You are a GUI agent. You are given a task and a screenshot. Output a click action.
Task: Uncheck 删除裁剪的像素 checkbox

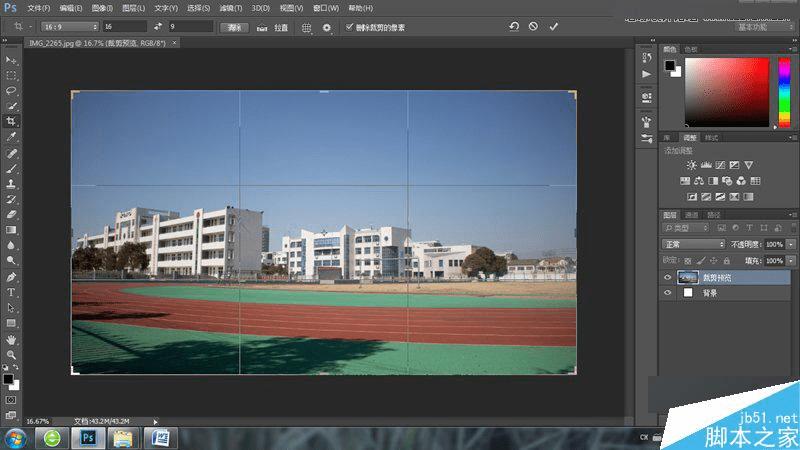349,27
